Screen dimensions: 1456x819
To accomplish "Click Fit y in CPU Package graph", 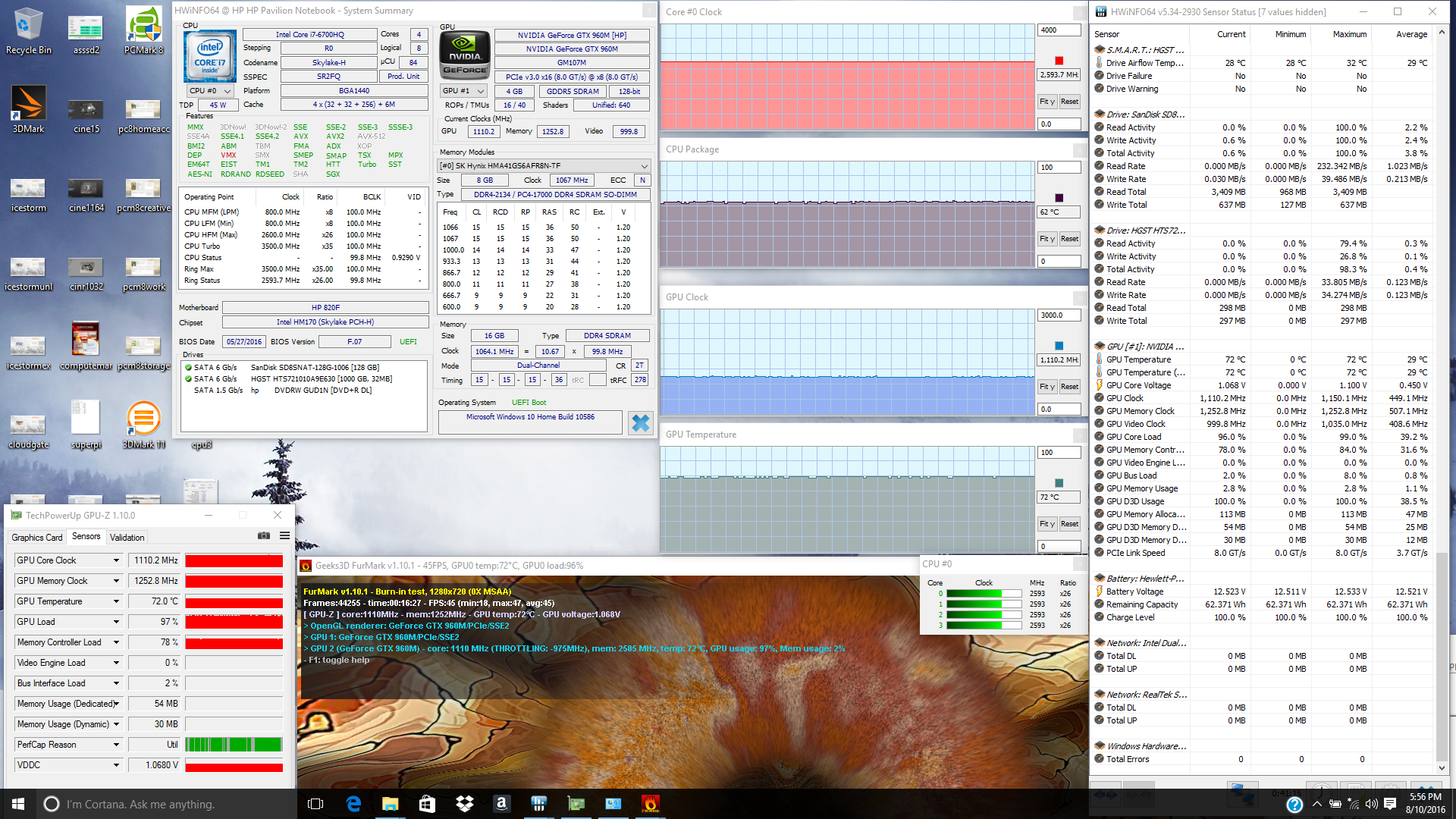I will [x=1047, y=239].
